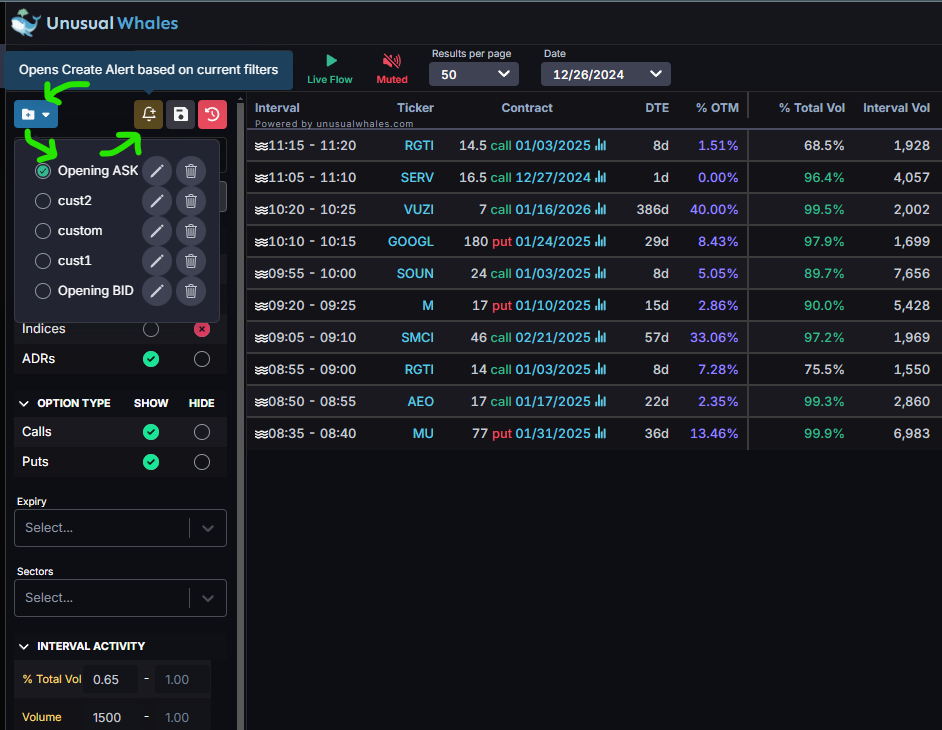Click the % Total Vol minimum field
This screenshot has height=730, width=942.
(x=111, y=680)
